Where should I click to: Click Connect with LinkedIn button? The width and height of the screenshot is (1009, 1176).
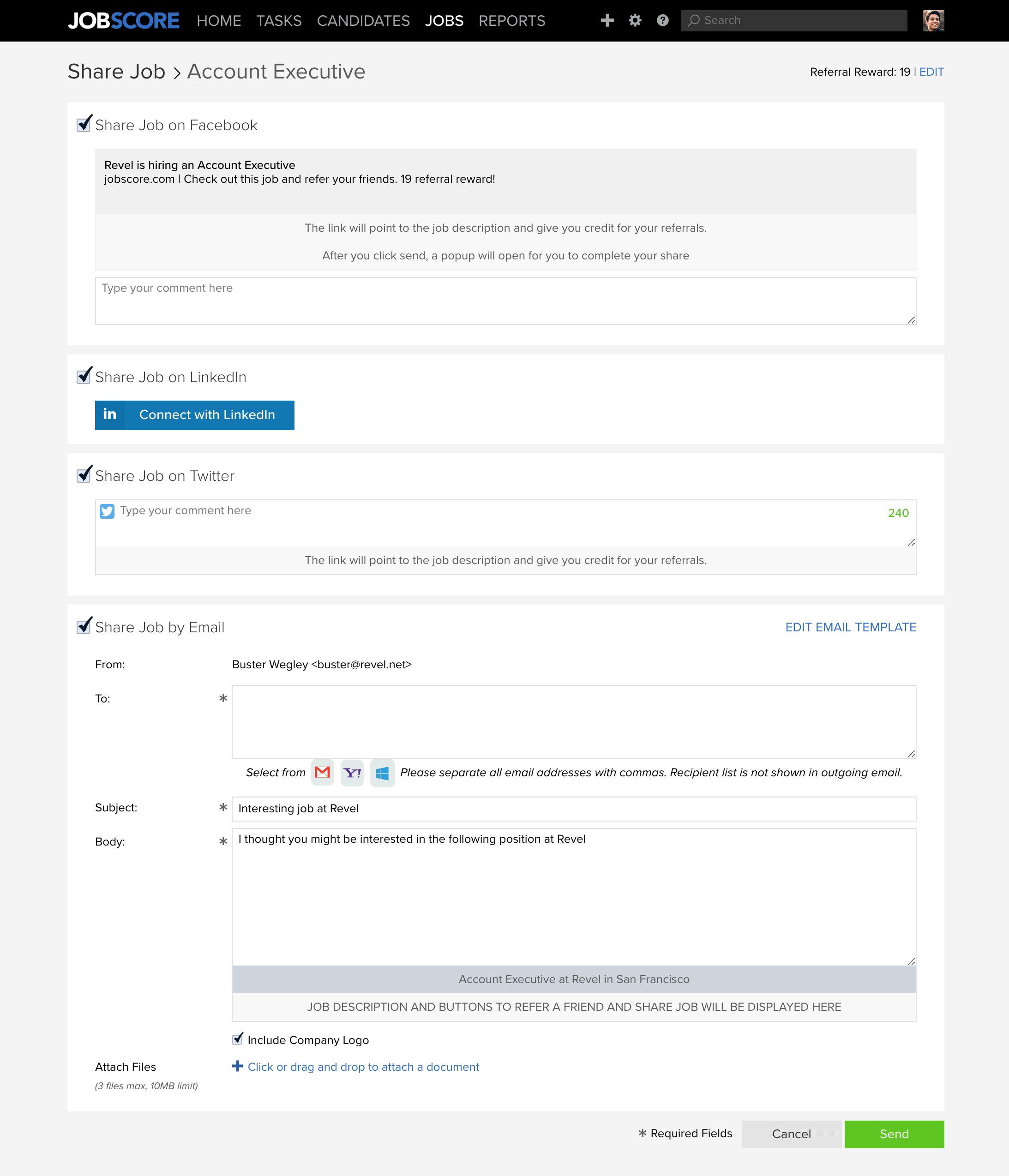pyautogui.click(x=195, y=415)
